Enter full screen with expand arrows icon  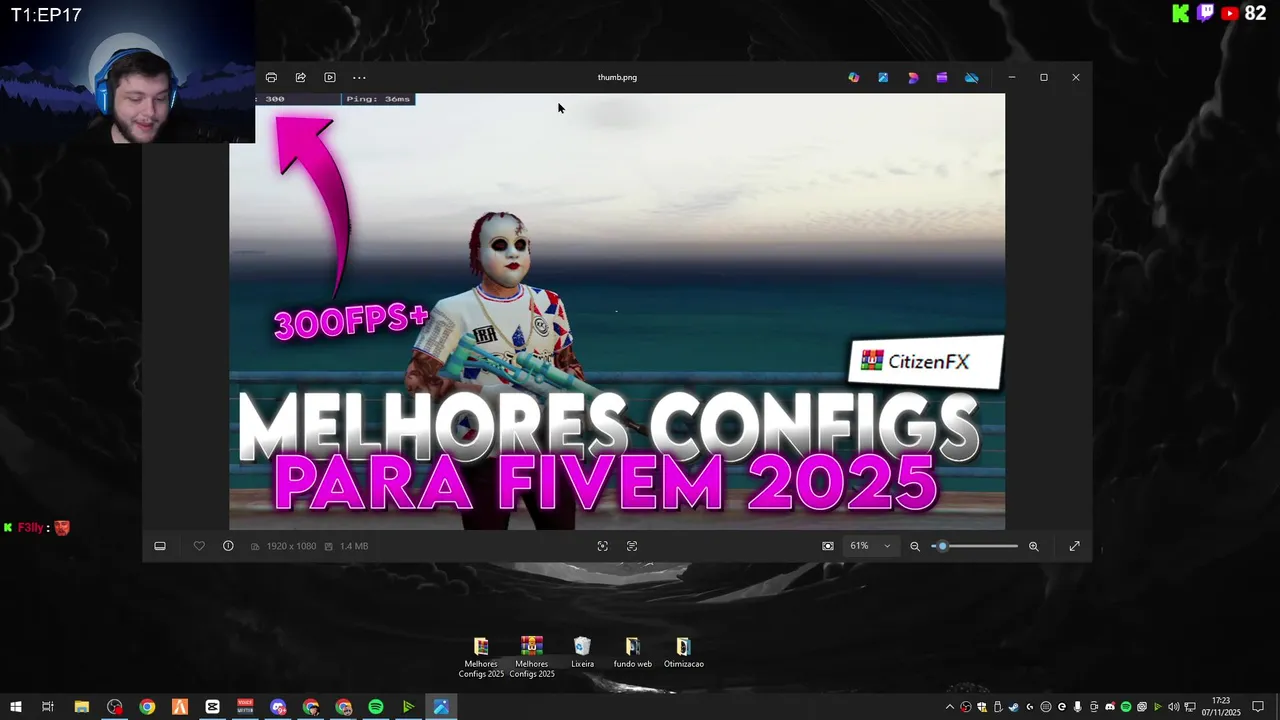[x=1074, y=546]
